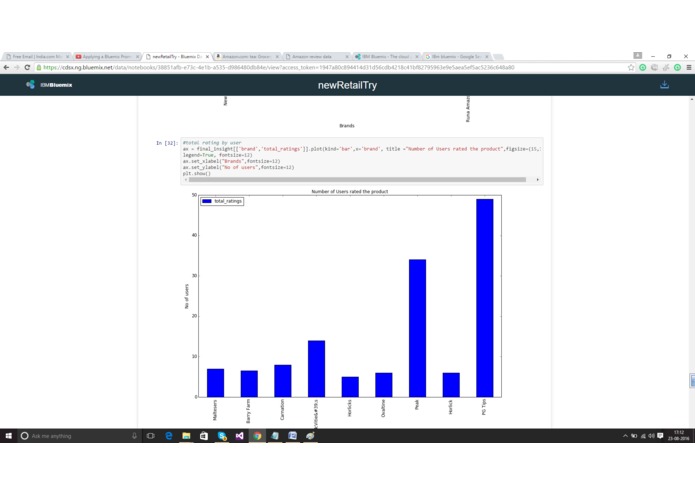The image size is (695, 494).
Task: Bookmark this page with the star icon
Action: click(x=631, y=67)
